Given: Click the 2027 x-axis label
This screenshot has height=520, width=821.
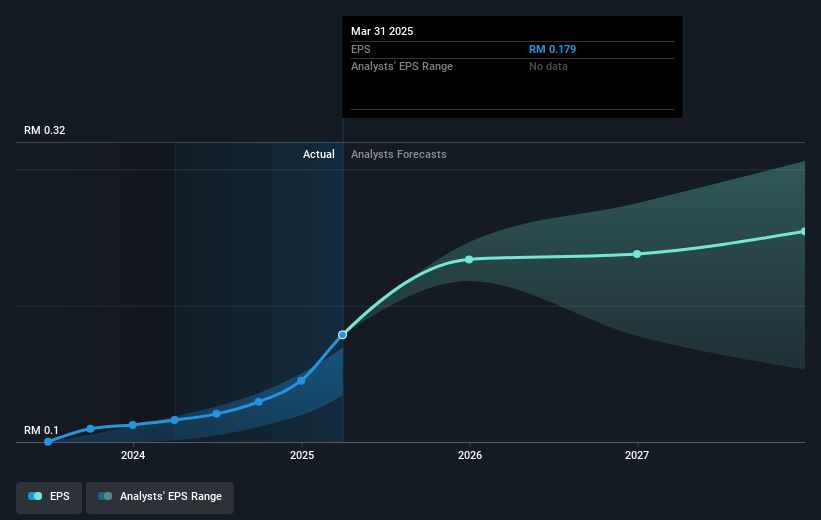Looking at the screenshot, I should (x=637, y=456).
